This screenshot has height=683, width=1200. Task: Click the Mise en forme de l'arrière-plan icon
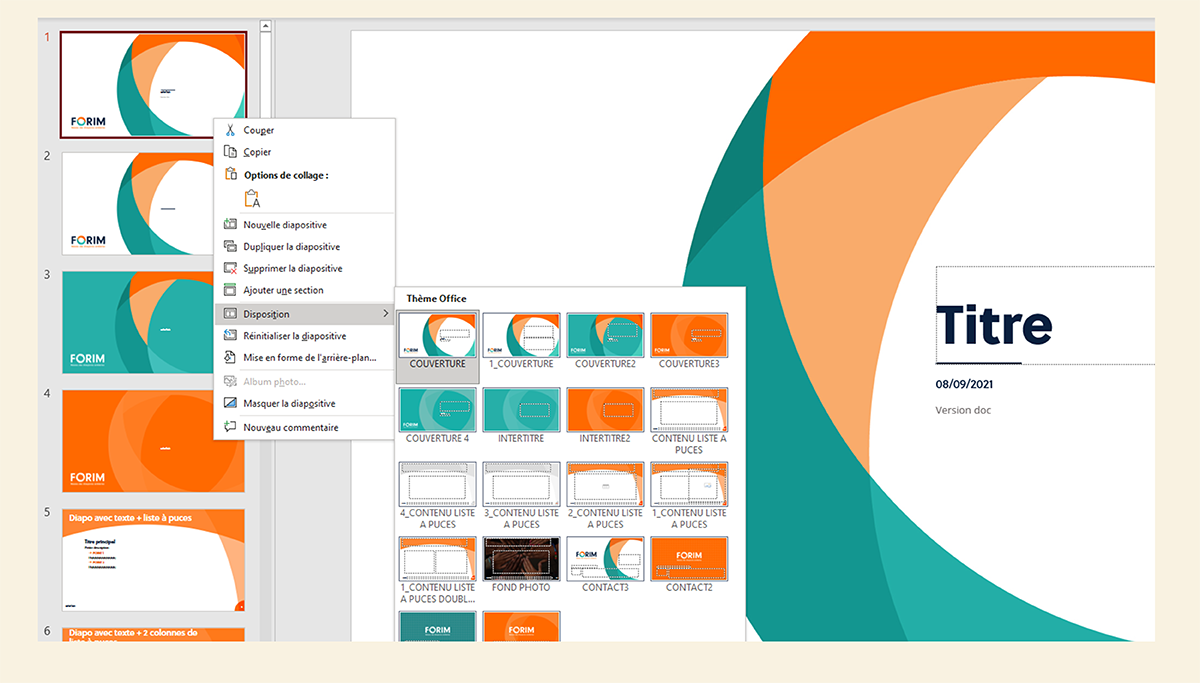[x=230, y=358]
